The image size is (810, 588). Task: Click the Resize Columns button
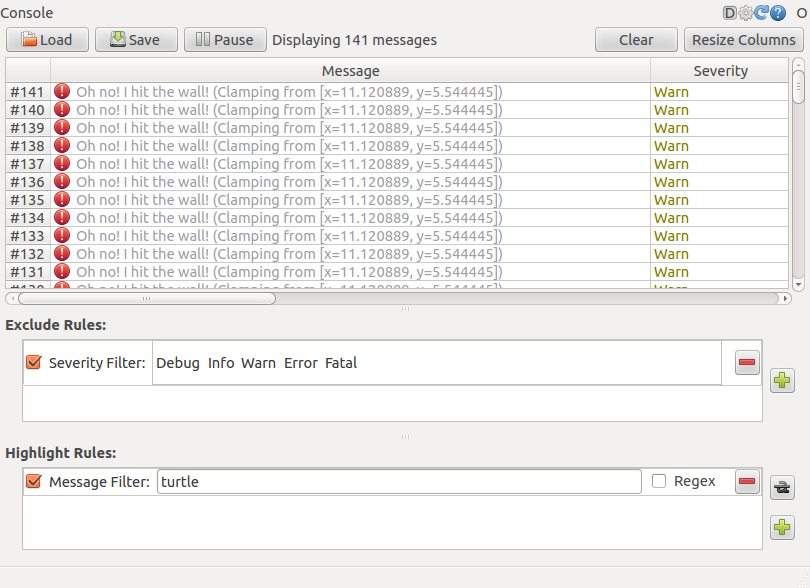point(744,40)
